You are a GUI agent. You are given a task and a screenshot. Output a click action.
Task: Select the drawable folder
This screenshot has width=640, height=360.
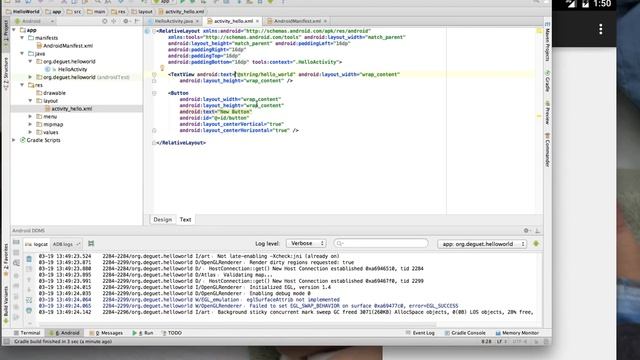point(54,93)
